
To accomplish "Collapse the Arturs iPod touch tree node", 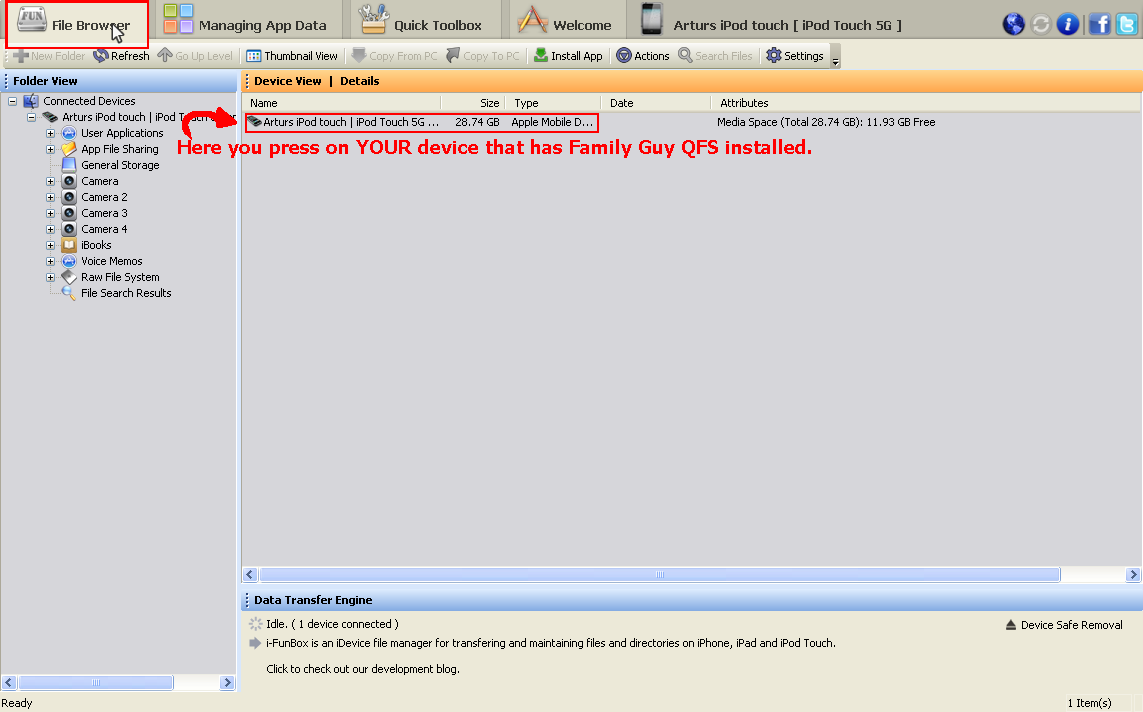I will 31,117.
